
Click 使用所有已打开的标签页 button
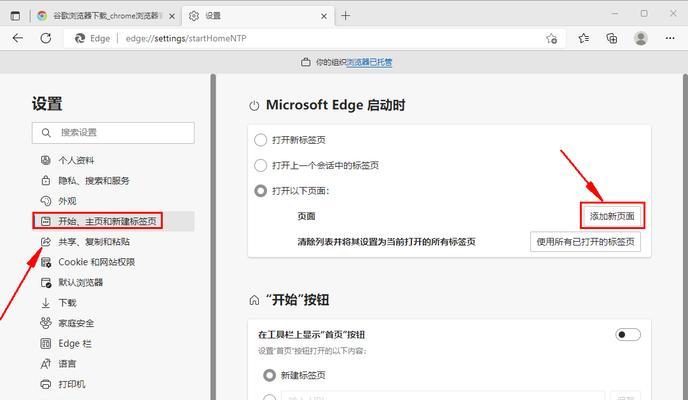coord(585,242)
